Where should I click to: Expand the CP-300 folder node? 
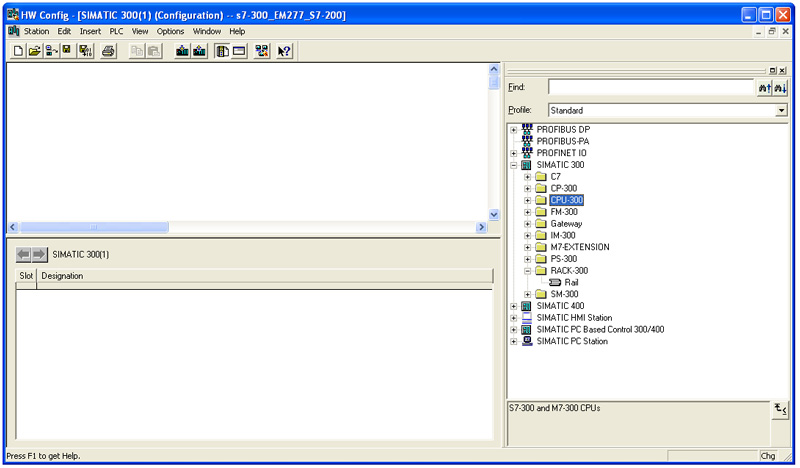528,188
